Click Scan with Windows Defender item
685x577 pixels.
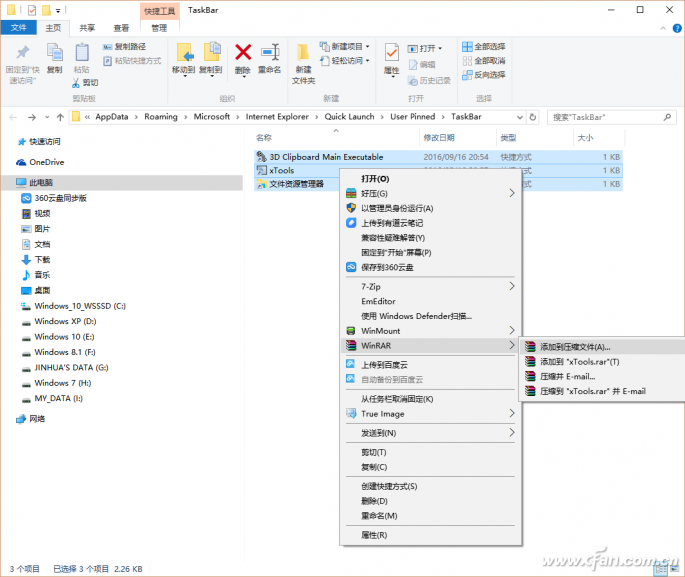tap(430, 316)
